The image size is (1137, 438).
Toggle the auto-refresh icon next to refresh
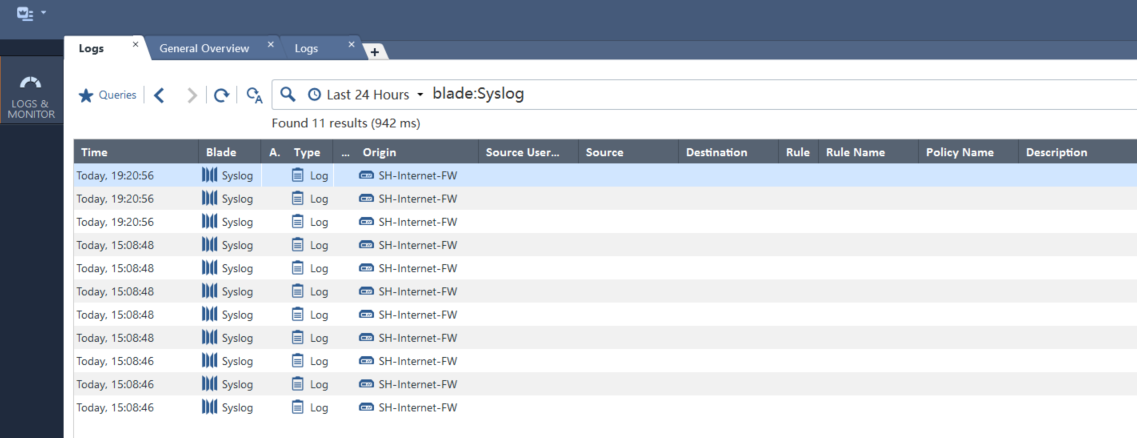coord(254,95)
